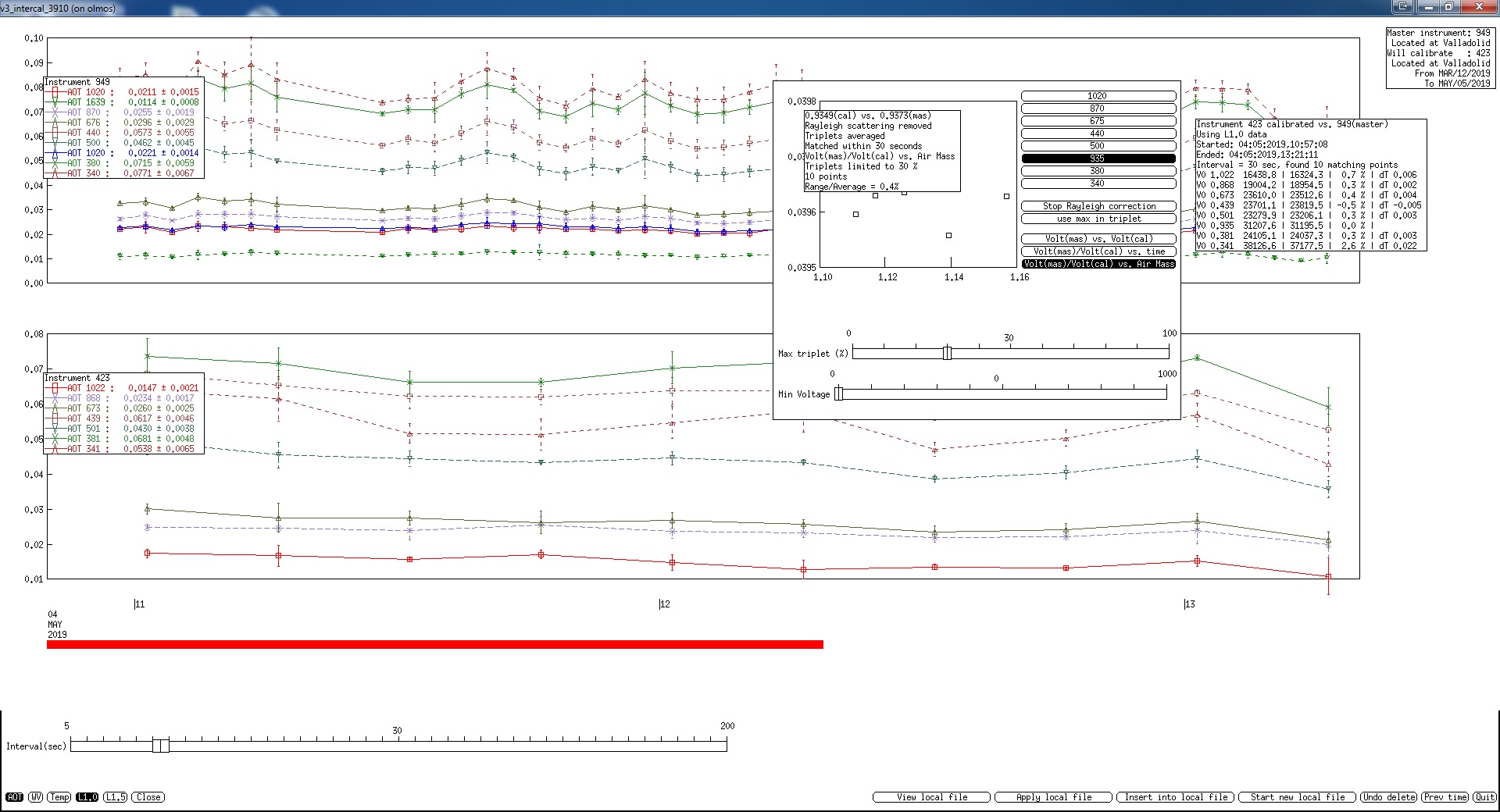Click the 'V0 0.868' calibration result row
The height and width of the screenshot is (812, 1500).
click(x=1306, y=185)
